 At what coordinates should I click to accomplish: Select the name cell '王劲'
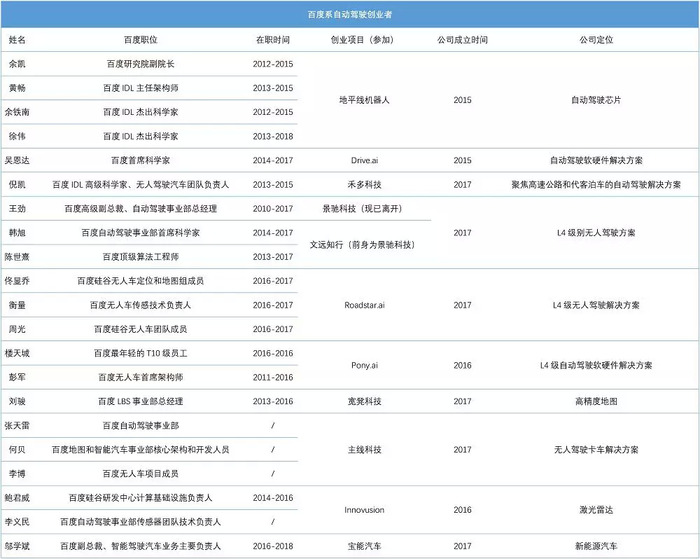(x=17, y=209)
